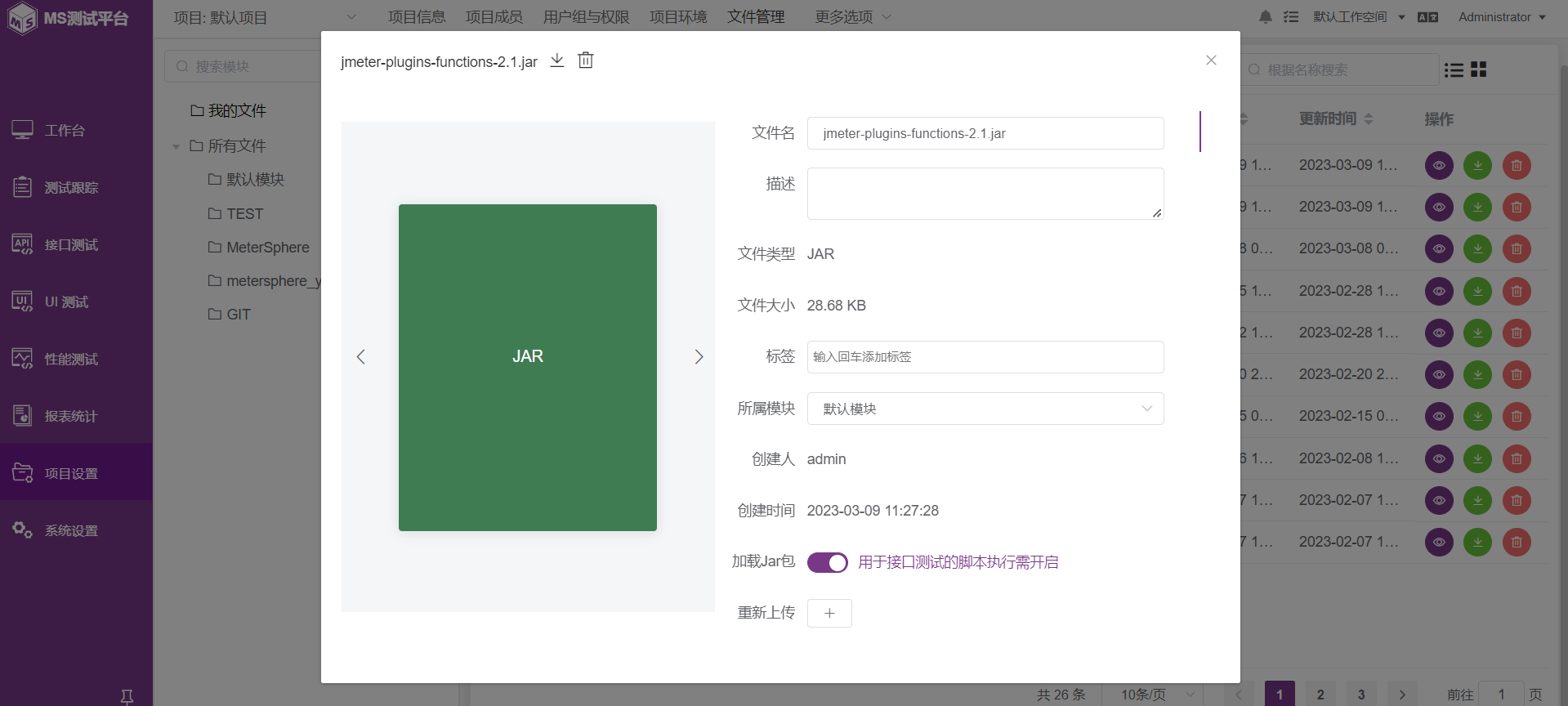Image resolution: width=1568 pixels, height=706 pixels.
Task: Open the task list icon in header
Action: [1291, 17]
